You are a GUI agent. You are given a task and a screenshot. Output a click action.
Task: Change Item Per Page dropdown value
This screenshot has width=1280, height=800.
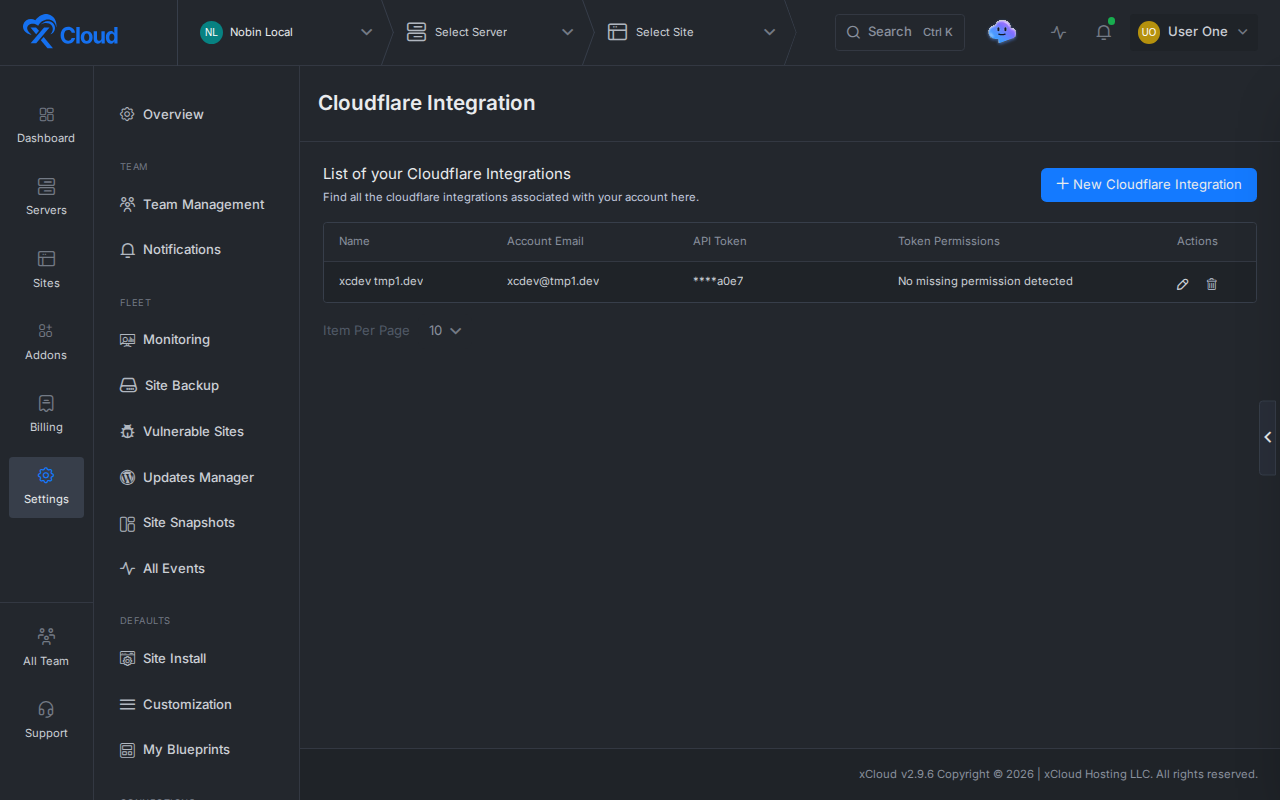pos(445,331)
